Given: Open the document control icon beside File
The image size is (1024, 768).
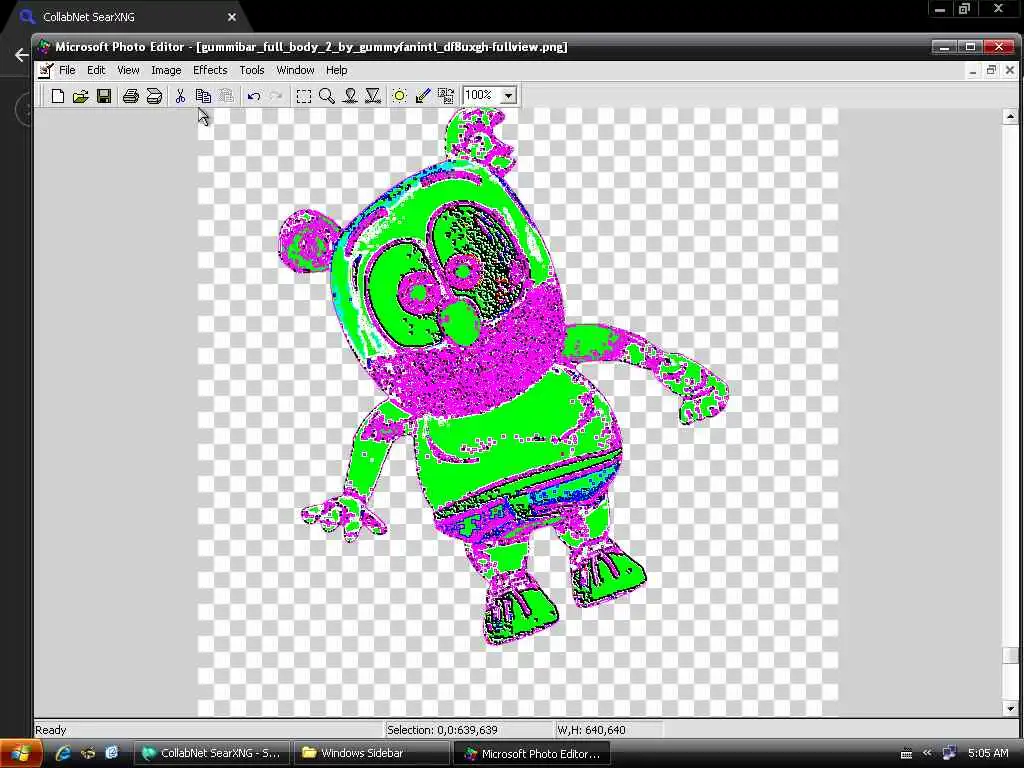Looking at the screenshot, I should 45,70.
